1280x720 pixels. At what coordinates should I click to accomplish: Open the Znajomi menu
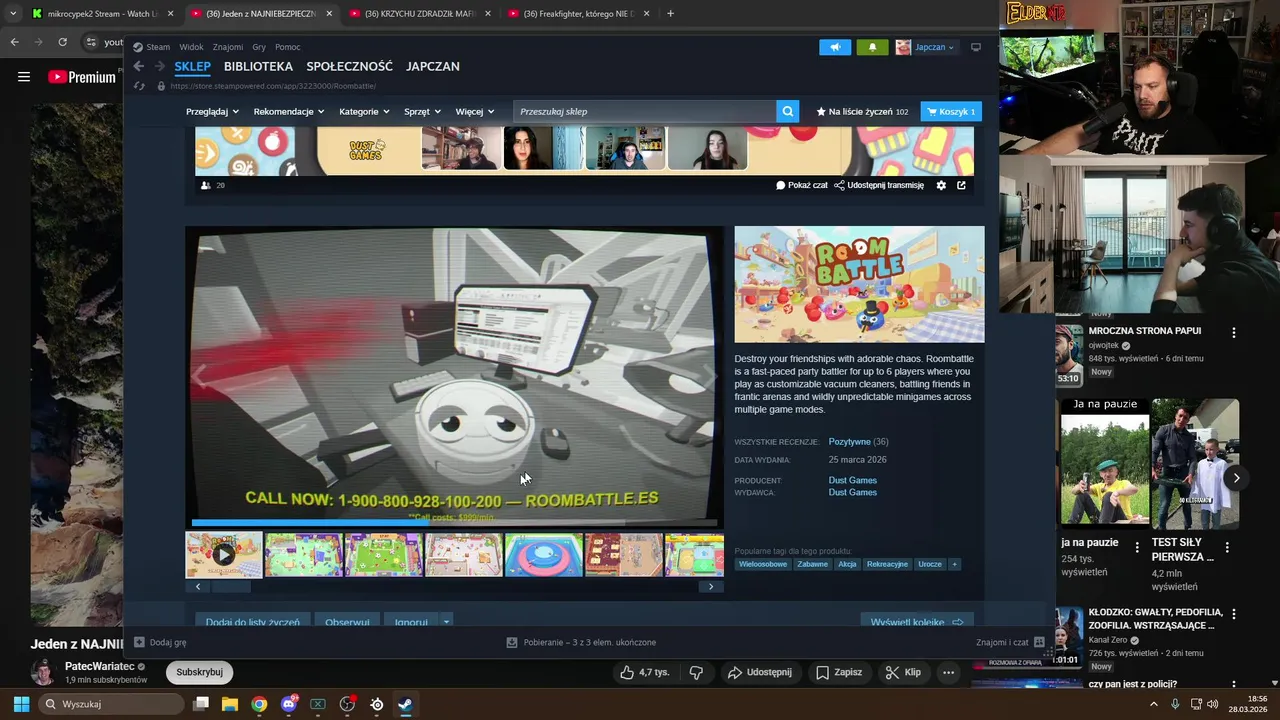(x=228, y=47)
